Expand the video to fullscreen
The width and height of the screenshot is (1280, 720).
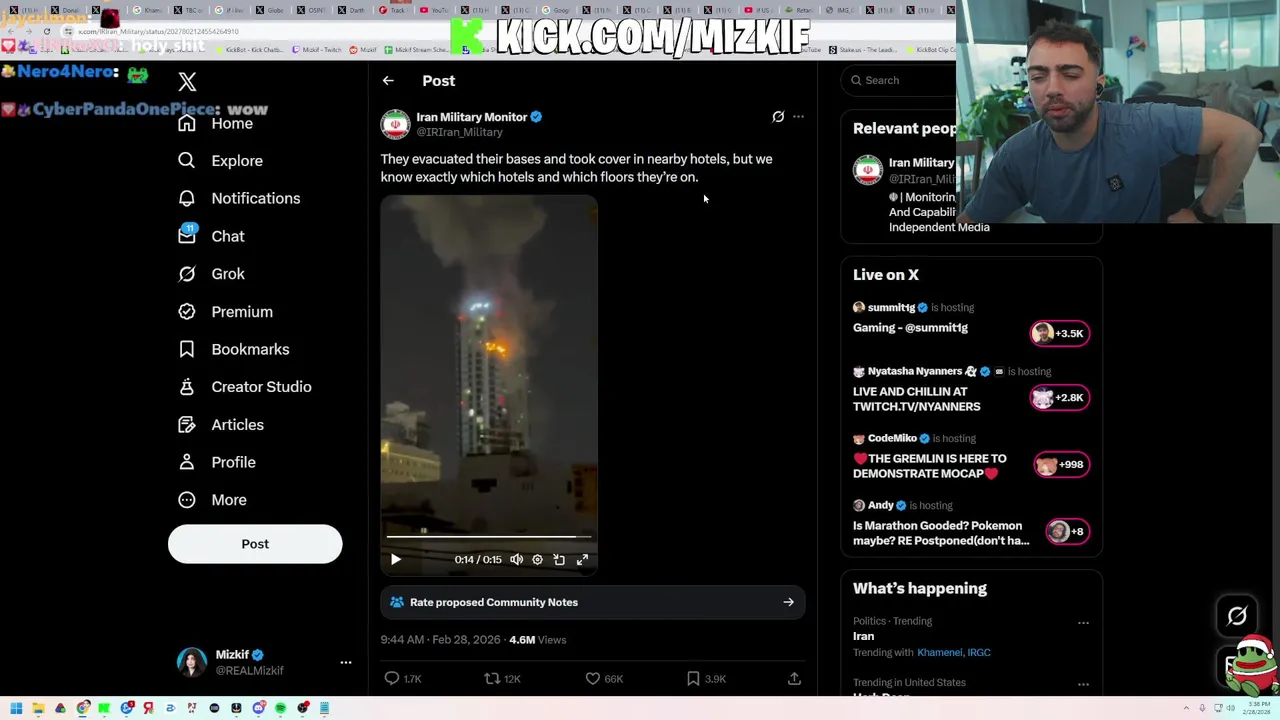(582, 560)
